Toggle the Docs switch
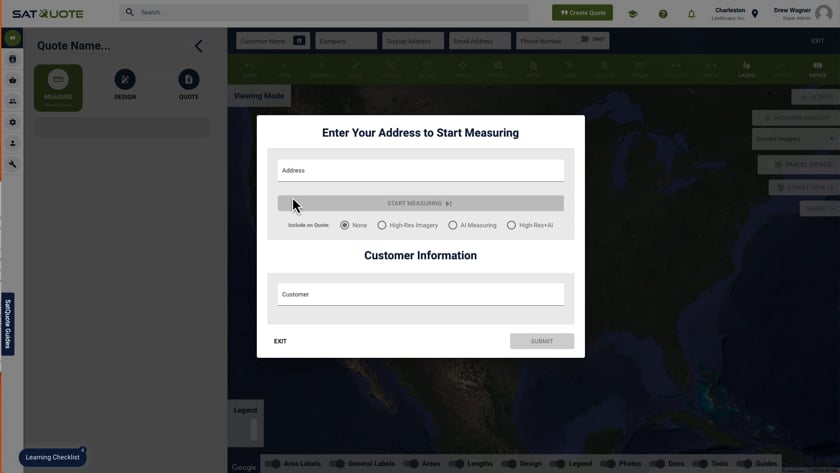Screen dimensions: 840x473 point(657,463)
